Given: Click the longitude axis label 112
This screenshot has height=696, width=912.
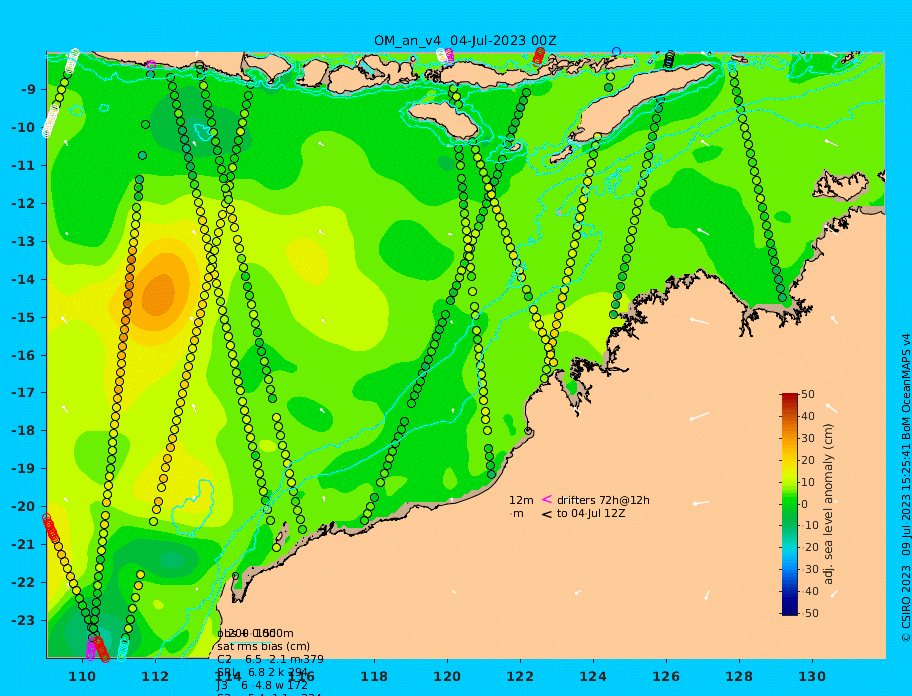Looking at the screenshot, I should 155,676.
